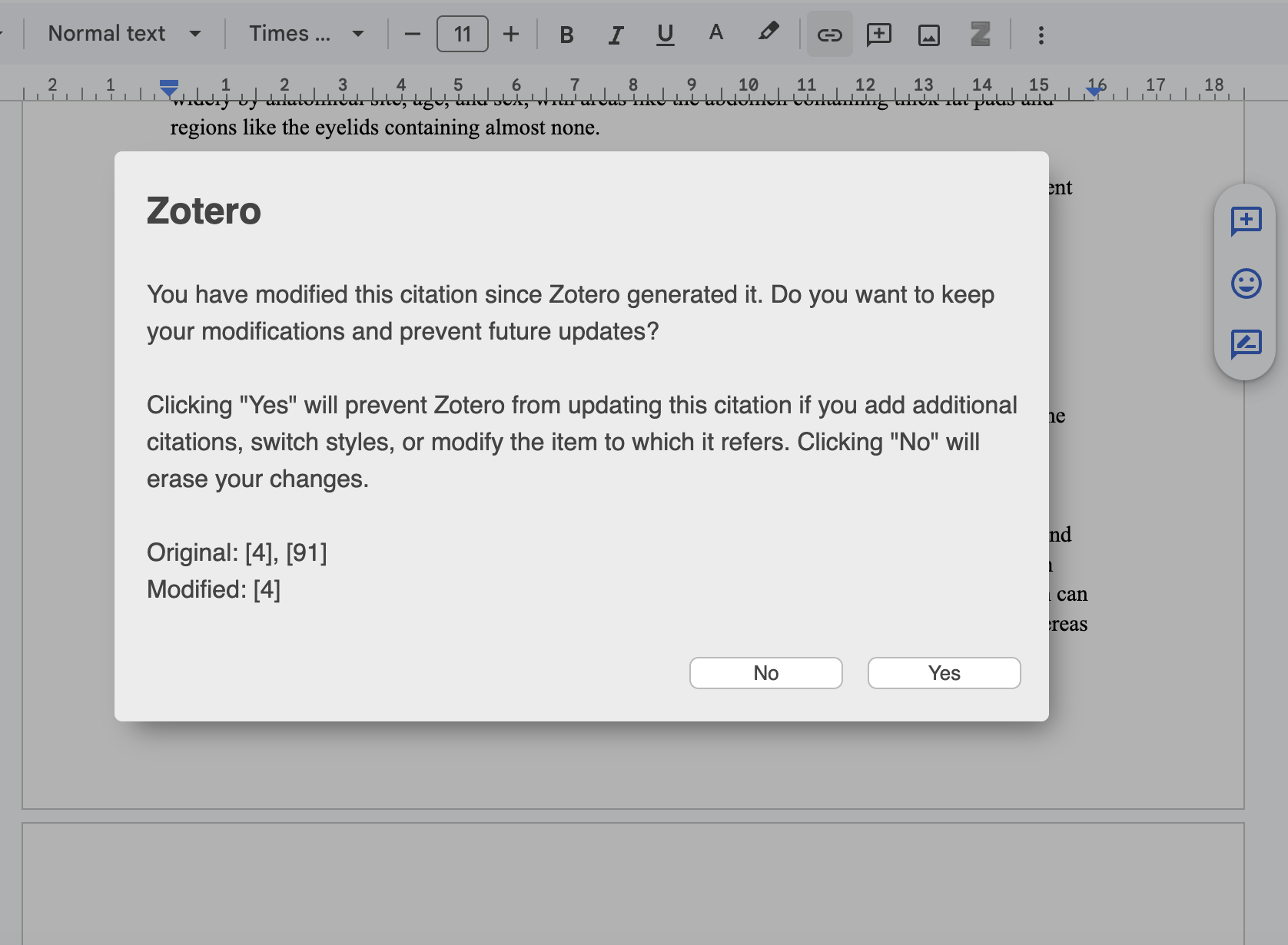
Task: Open the More options three-dot menu
Action: [1041, 35]
